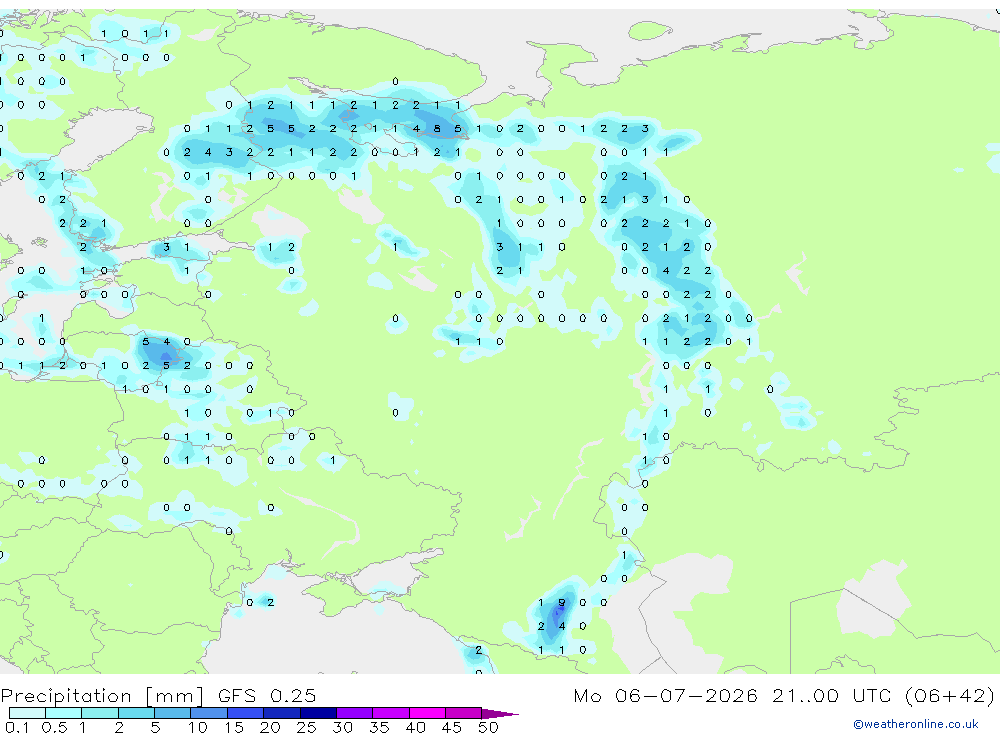Click the date 'Mo 06-07-2026'
Viewport: 1000px width, 733px height.
pyautogui.click(x=665, y=695)
